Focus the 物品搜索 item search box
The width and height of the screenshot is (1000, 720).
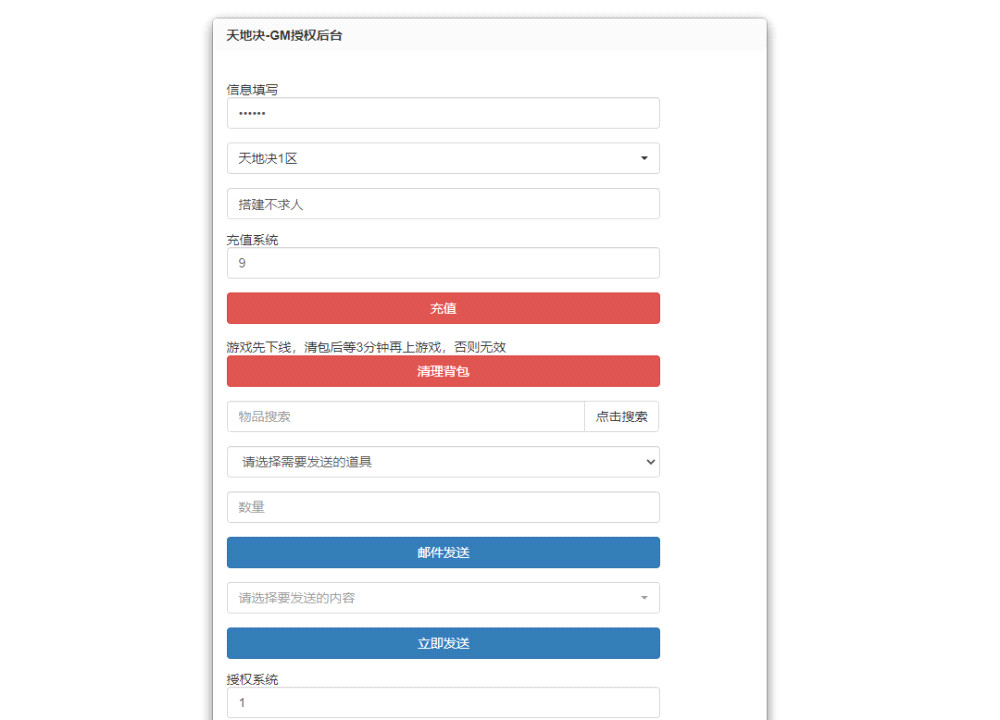pos(400,417)
